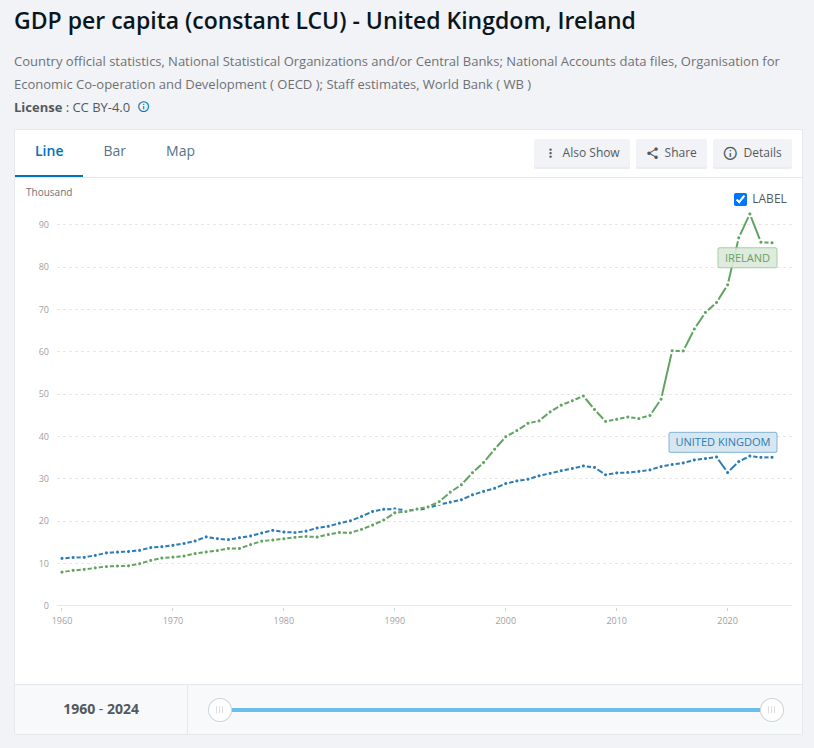
Task: Click the UNITED KINGDOM series label
Action: coord(723,442)
